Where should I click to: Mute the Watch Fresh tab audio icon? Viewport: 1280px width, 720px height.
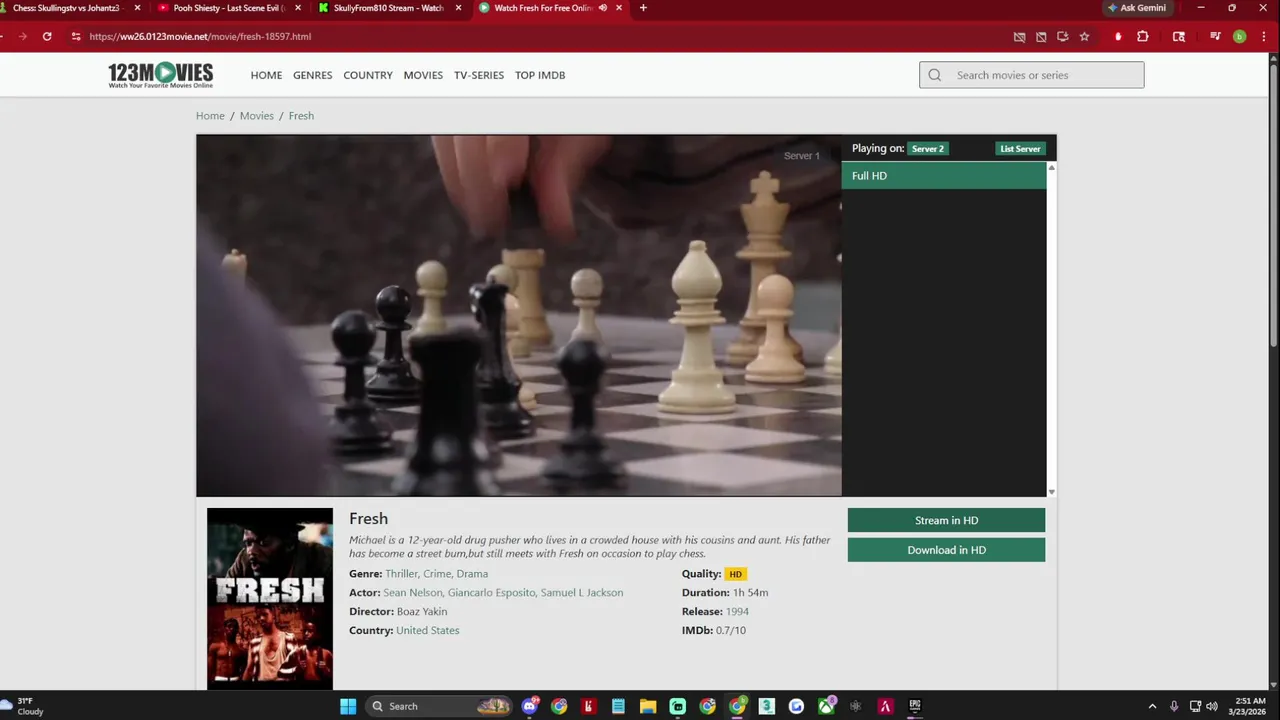602,8
